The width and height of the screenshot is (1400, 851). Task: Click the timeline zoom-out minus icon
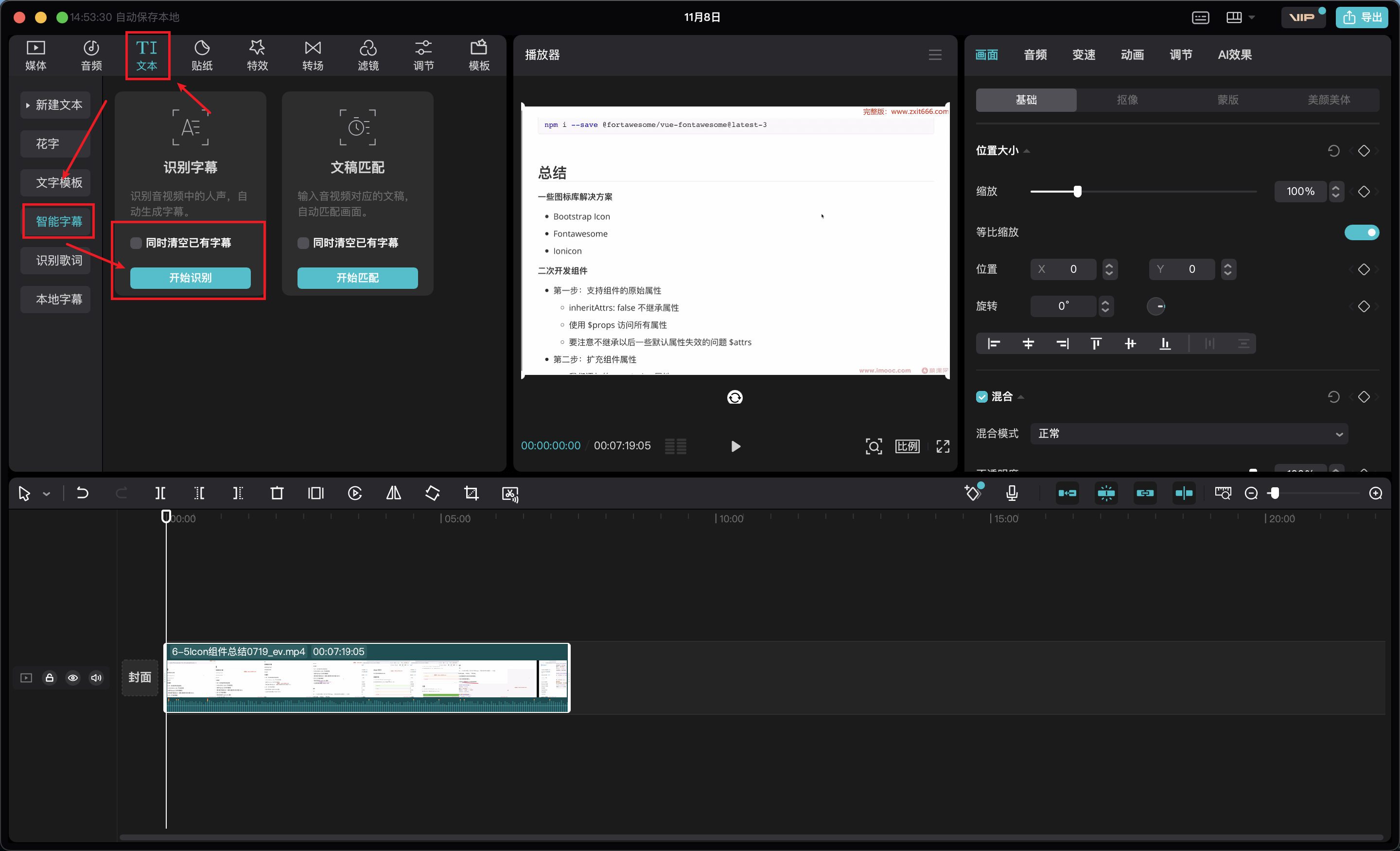coord(1251,493)
